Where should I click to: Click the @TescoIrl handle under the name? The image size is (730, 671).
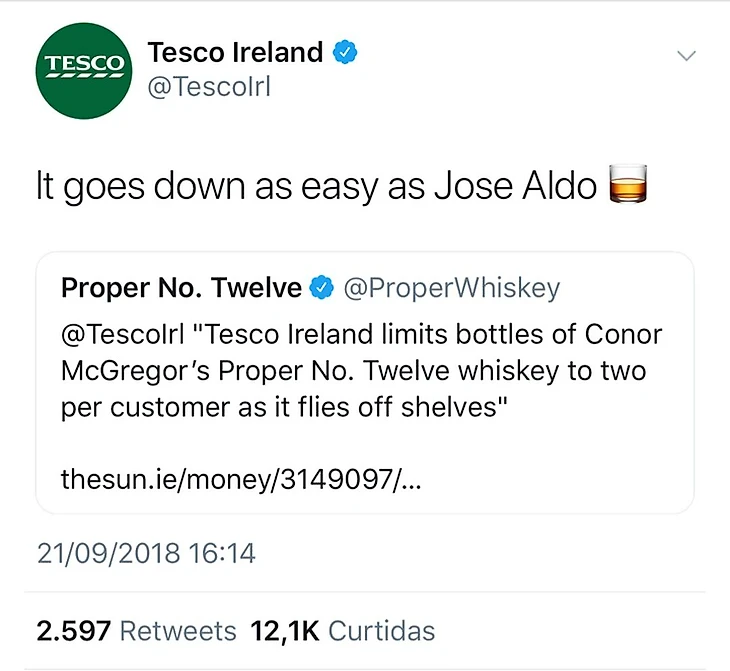[x=209, y=87]
